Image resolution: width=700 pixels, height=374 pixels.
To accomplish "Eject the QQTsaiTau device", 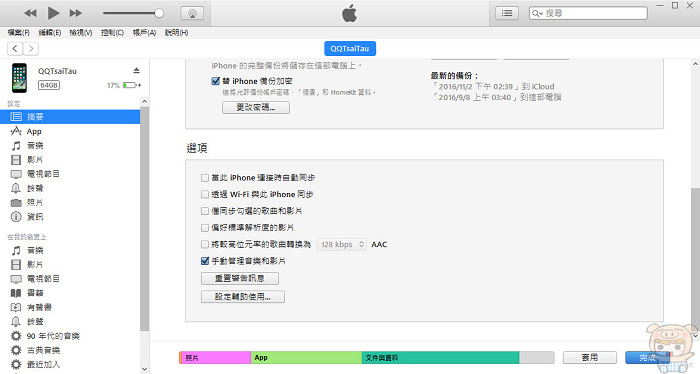I will click(136, 71).
